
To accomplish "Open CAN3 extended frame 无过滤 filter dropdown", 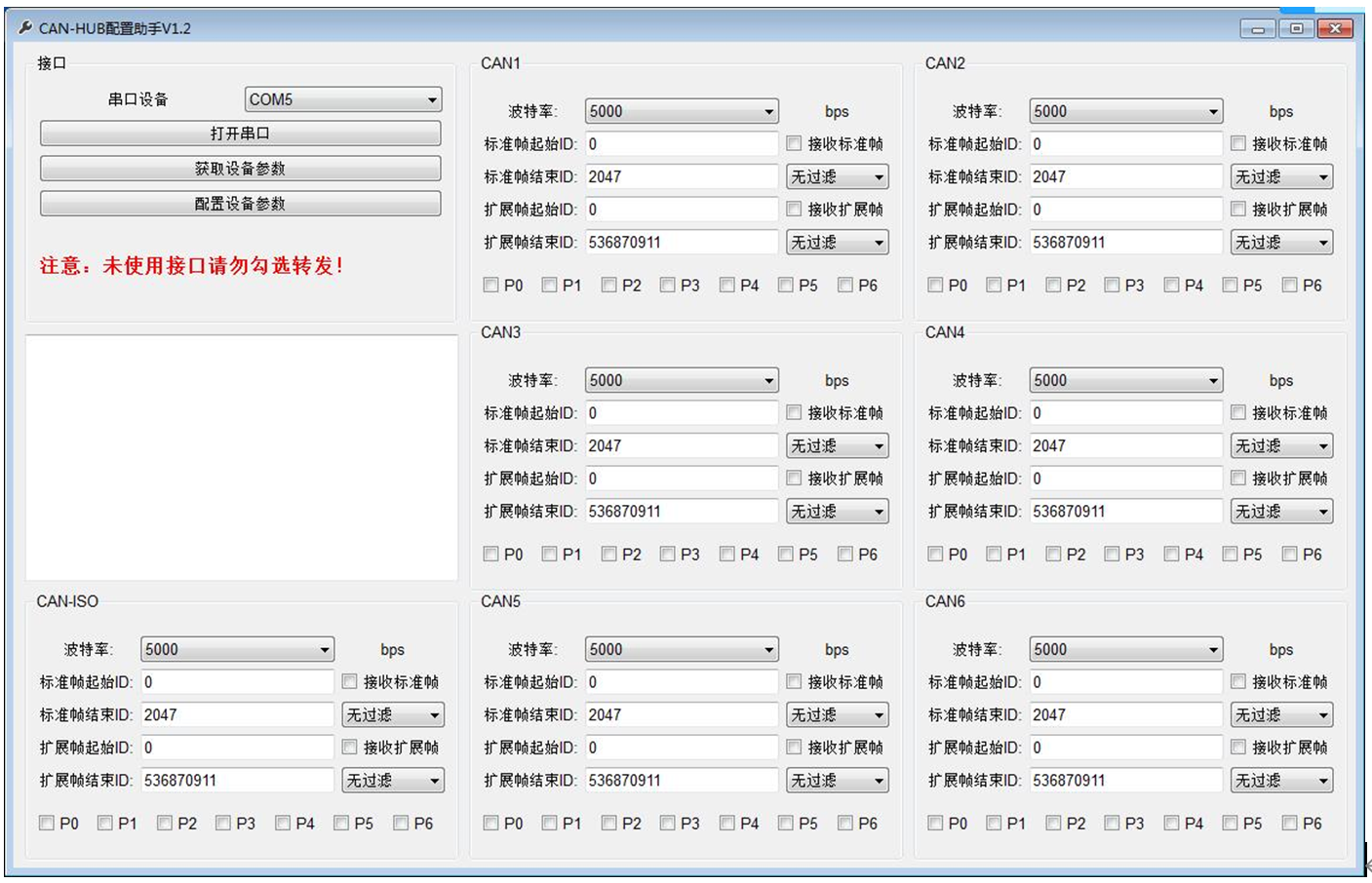I will coord(838,511).
